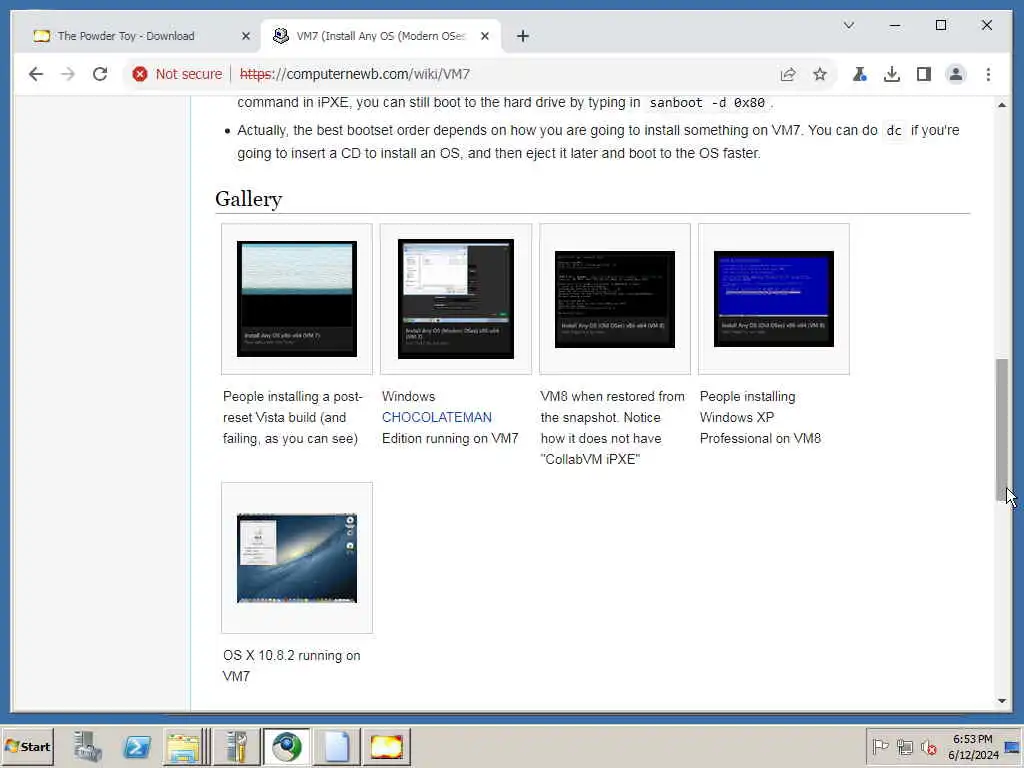Open the Windows CHOCOLATEMAN Edition thumbnail
The width and height of the screenshot is (1024, 768).
(456, 299)
